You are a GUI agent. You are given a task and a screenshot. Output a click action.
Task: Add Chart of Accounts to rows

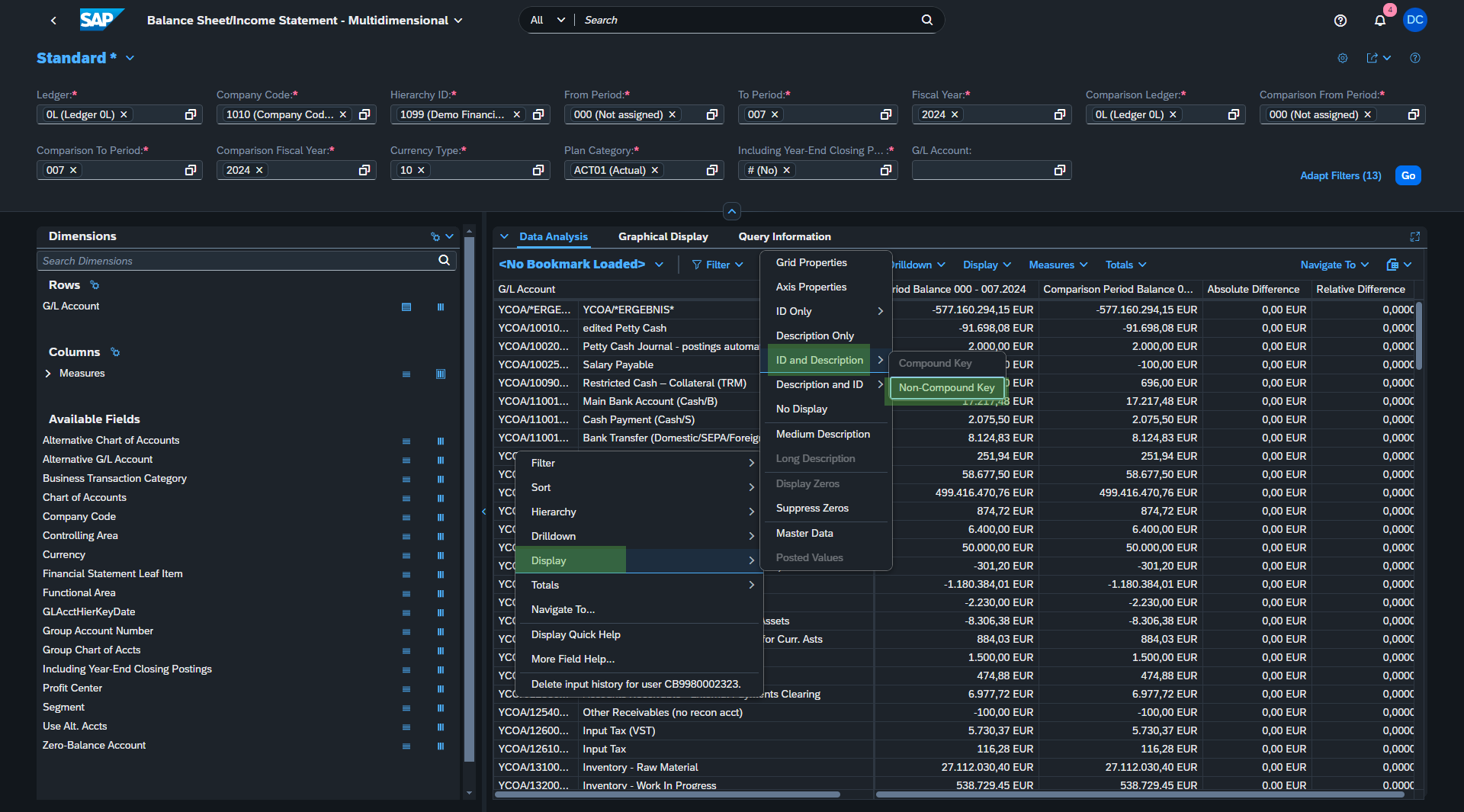coord(406,498)
